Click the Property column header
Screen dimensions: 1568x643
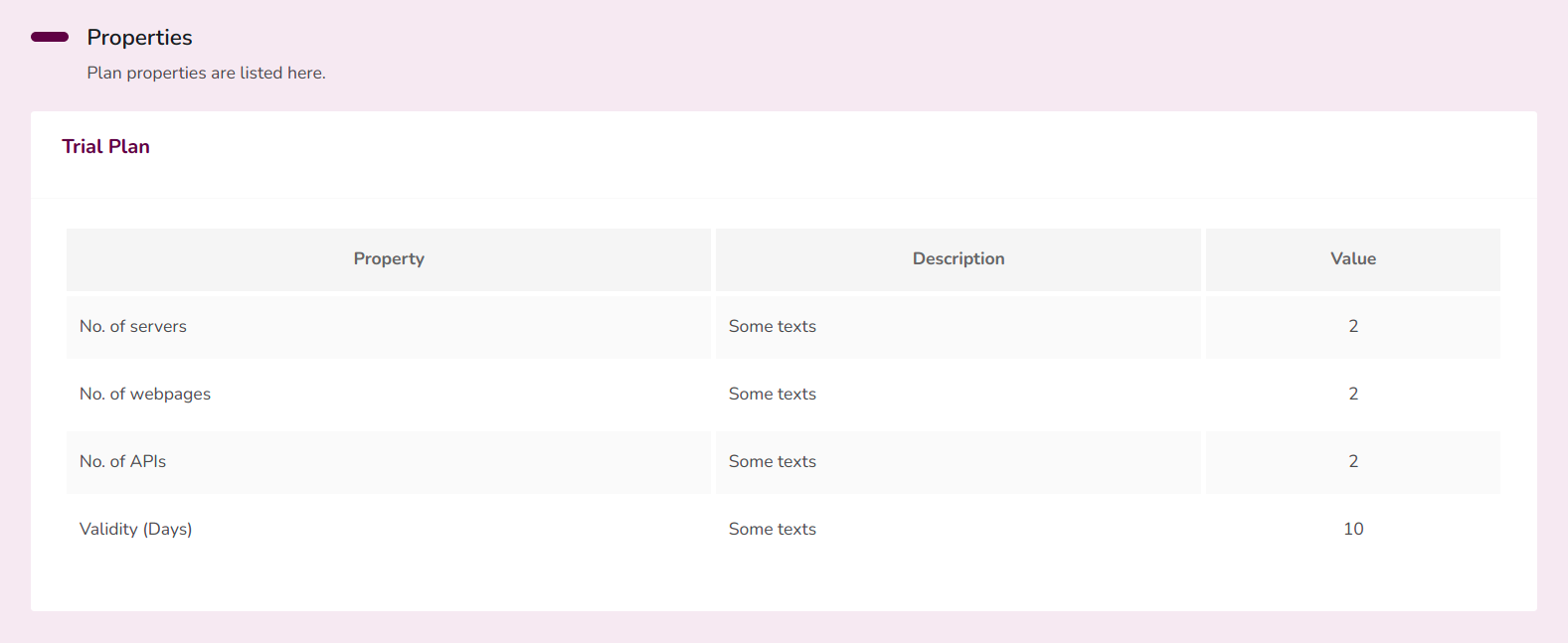pos(389,259)
